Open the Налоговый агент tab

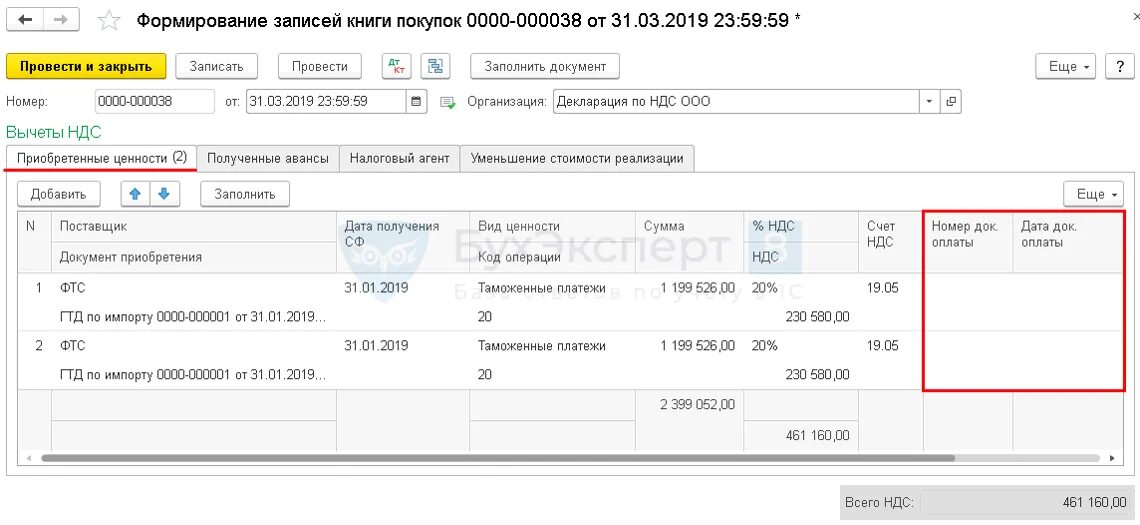click(x=399, y=158)
